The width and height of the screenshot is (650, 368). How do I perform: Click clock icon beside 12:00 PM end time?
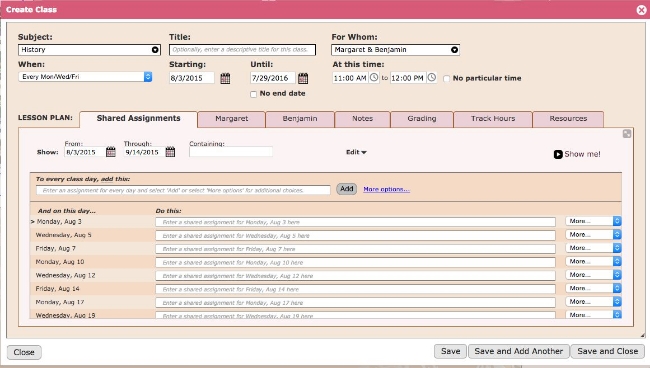click(x=432, y=77)
